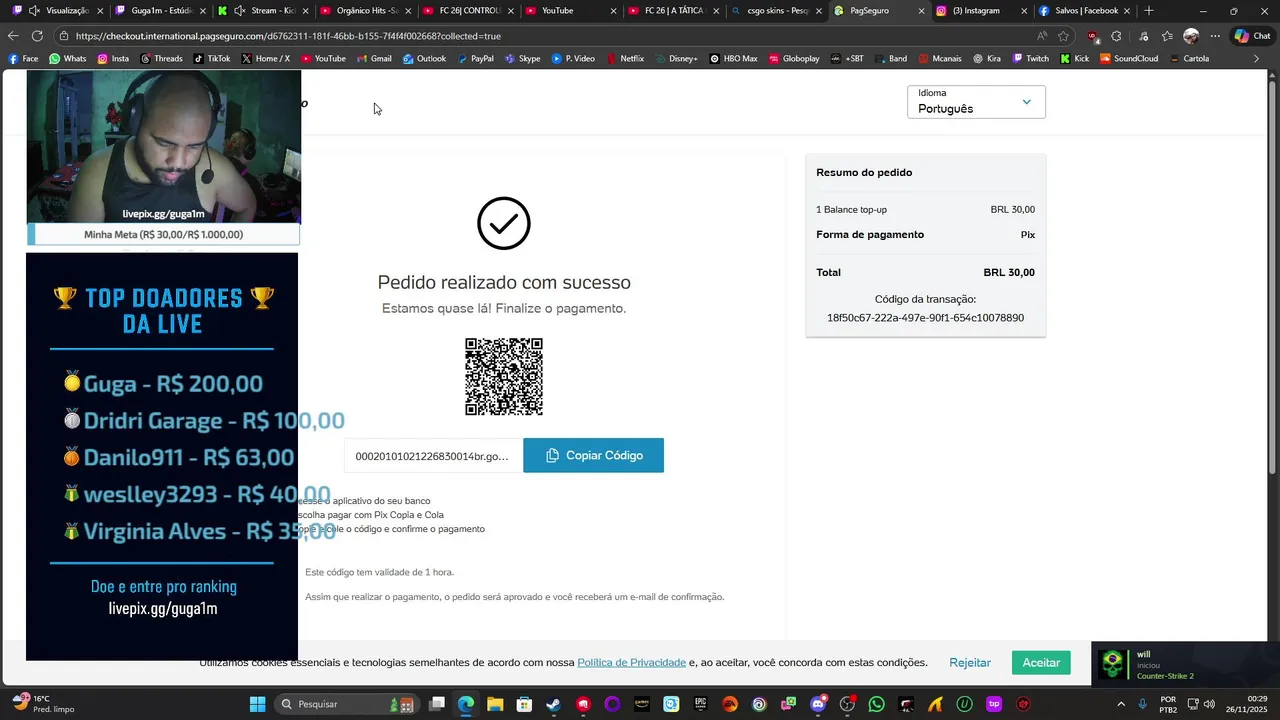
Task: Add page to favorites star icon
Action: 1063,36
